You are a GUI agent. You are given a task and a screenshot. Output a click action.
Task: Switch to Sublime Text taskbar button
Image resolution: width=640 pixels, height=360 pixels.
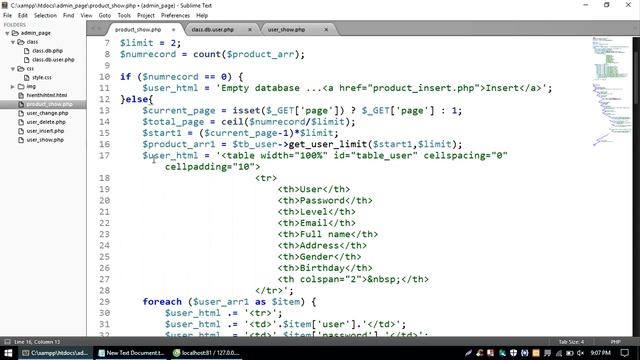pyautogui.click(x=55, y=353)
